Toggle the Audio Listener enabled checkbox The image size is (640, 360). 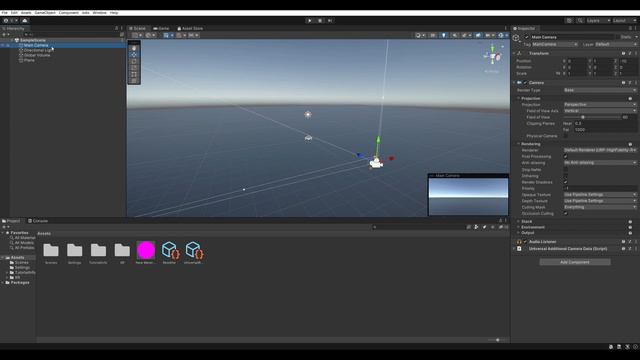526,242
